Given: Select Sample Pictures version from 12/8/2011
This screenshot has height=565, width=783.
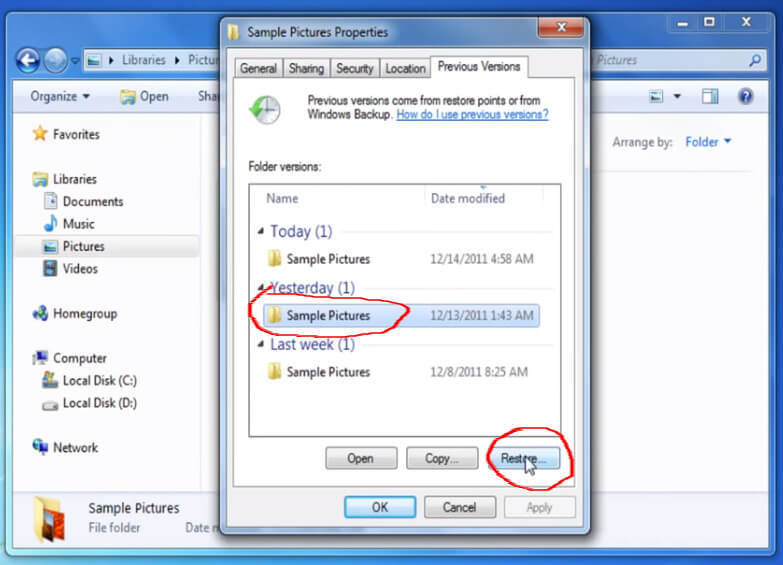Looking at the screenshot, I should pos(401,372).
